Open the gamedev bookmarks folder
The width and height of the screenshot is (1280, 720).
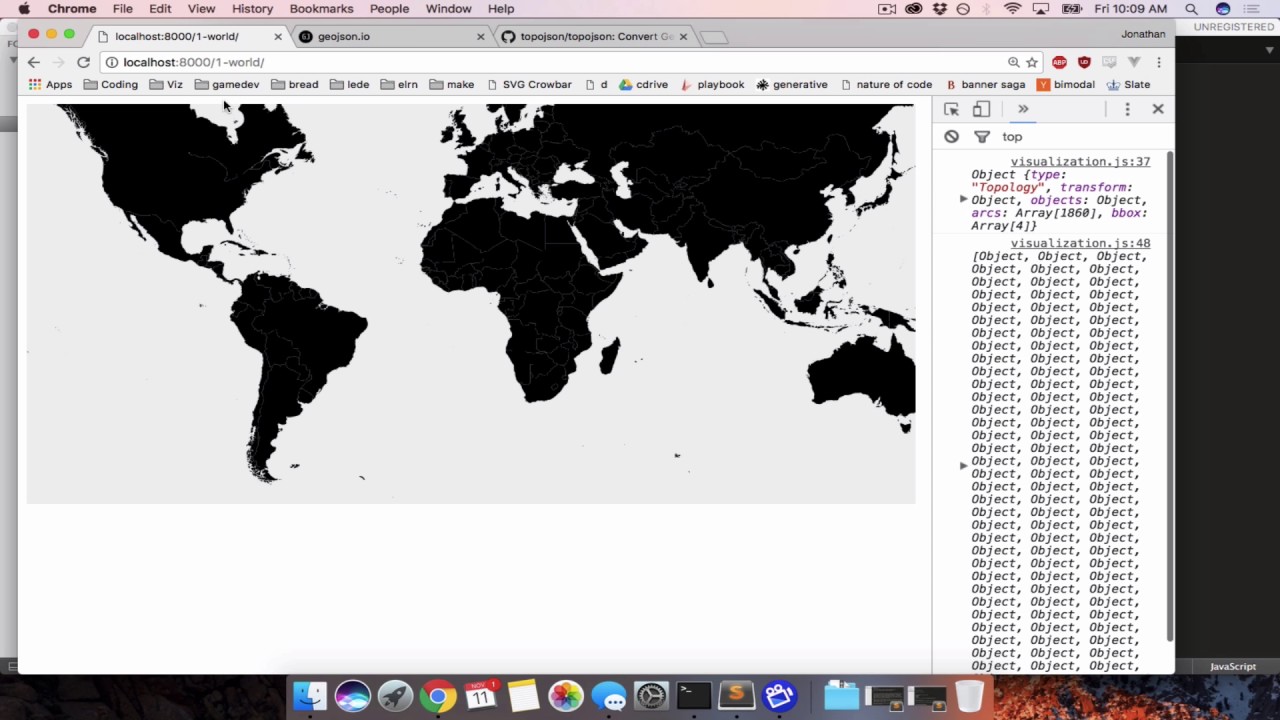coord(227,85)
